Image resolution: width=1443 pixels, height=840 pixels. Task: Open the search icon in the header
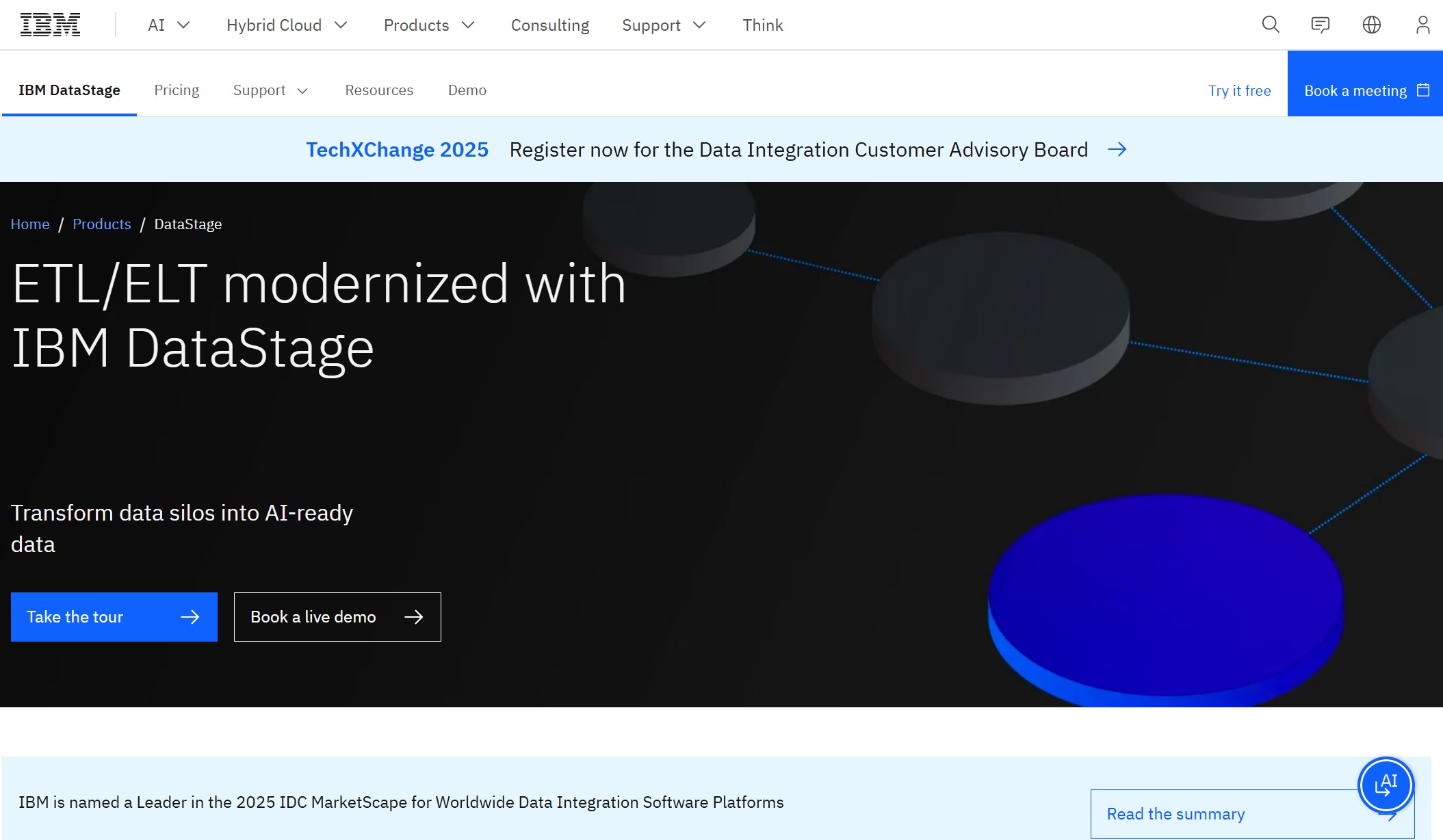click(x=1270, y=25)
